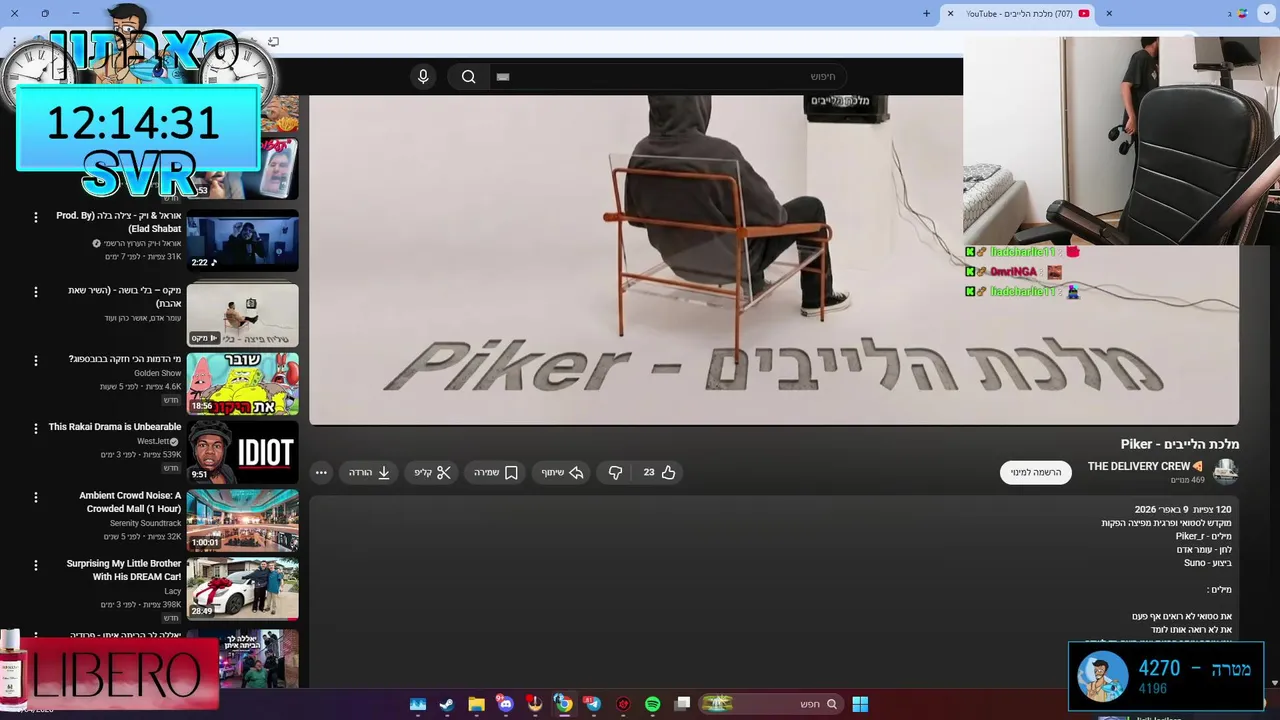The image size is (1280, 720).
Task: Open the Elad Shabat 2:22 video thumbnail
Action: coord(242,240)
